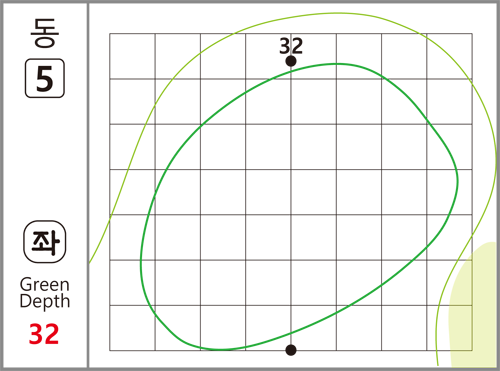Click the word Depth in the sidebar

(x=45, y=302)
